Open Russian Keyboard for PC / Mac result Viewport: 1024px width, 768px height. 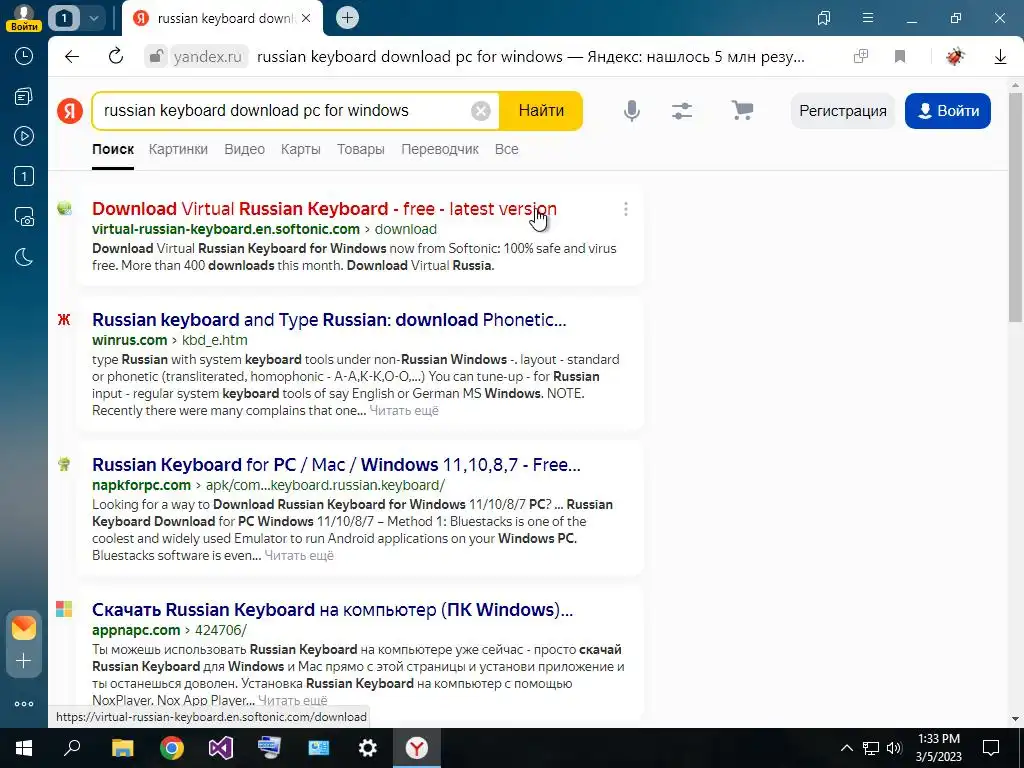[336, 464]
